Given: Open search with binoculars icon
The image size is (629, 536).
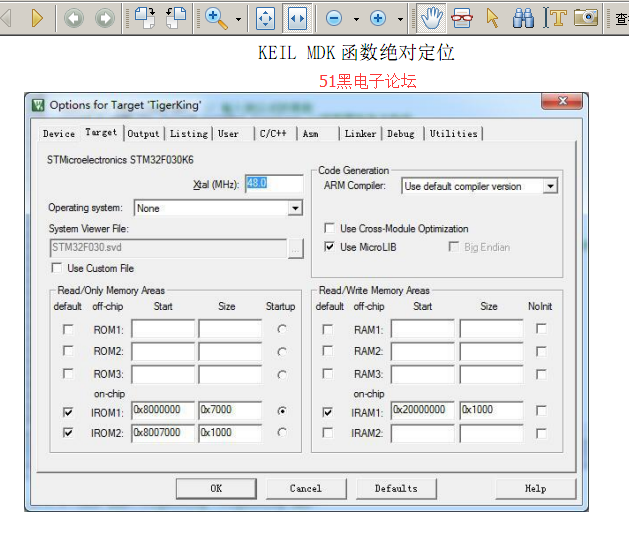Looking at the screenshot, I should (x=523, y=18).
